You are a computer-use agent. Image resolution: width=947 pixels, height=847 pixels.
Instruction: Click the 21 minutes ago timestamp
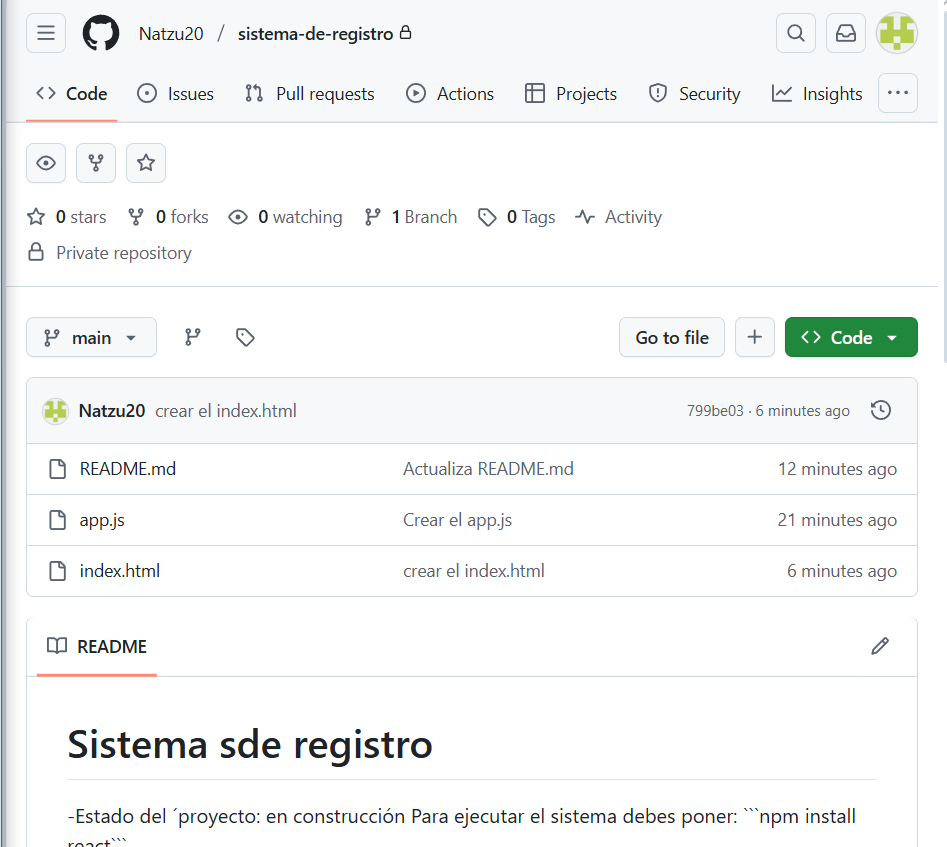pos(837,520)
